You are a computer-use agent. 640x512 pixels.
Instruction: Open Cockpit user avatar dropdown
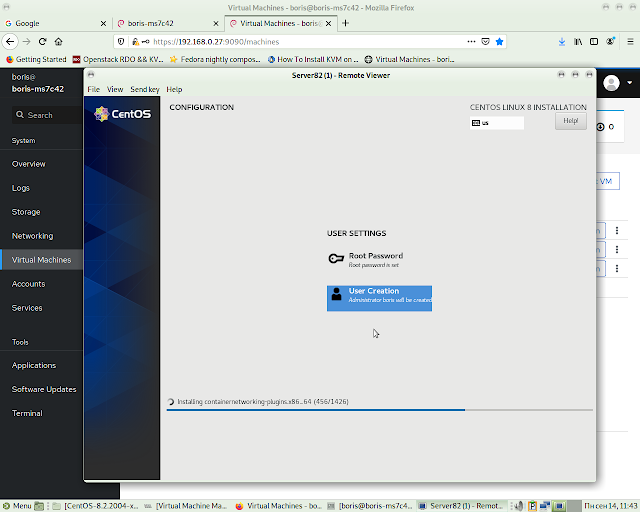coord(618,83)
